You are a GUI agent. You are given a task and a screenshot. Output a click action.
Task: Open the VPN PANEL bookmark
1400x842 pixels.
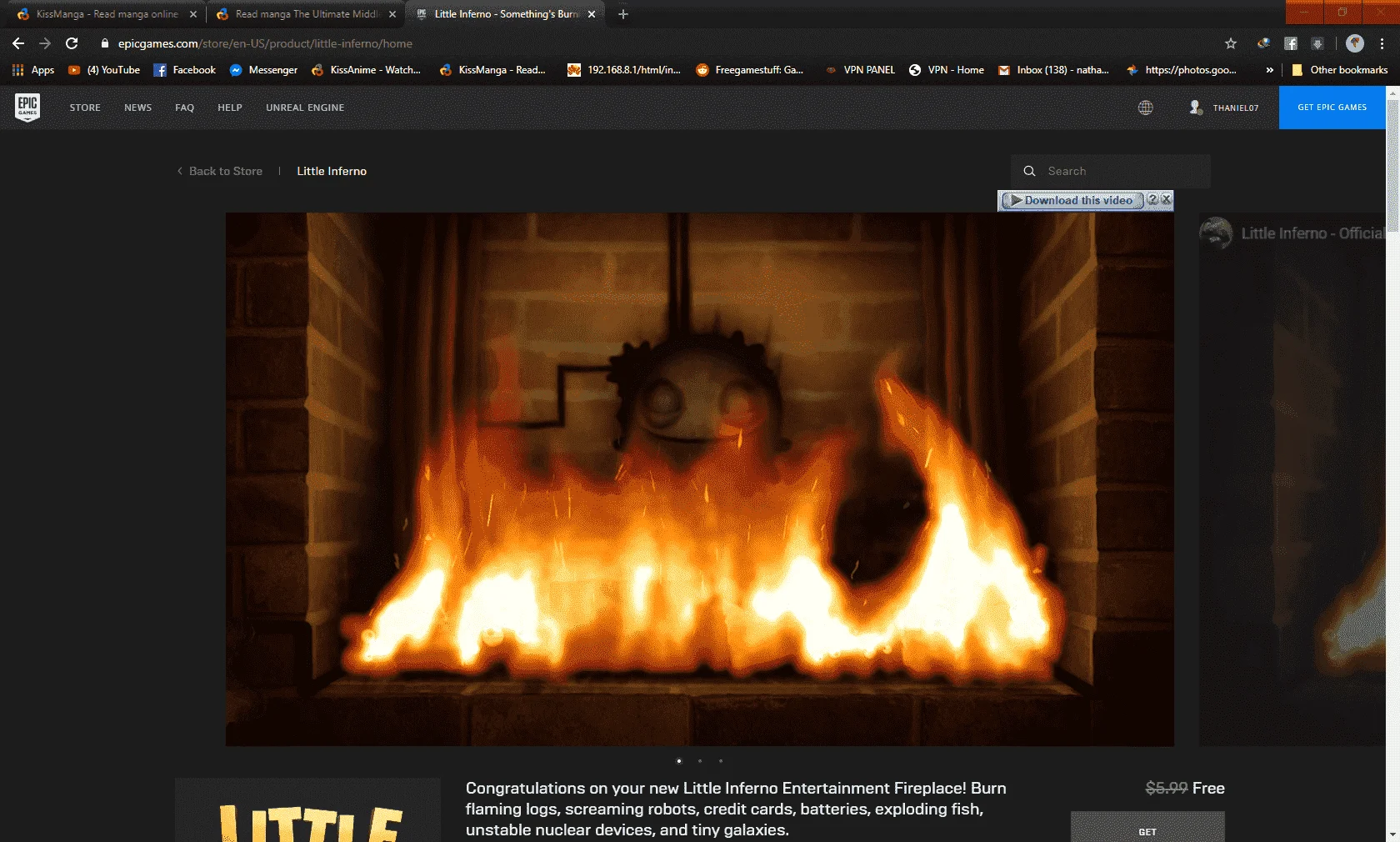(x=860, y=70)
